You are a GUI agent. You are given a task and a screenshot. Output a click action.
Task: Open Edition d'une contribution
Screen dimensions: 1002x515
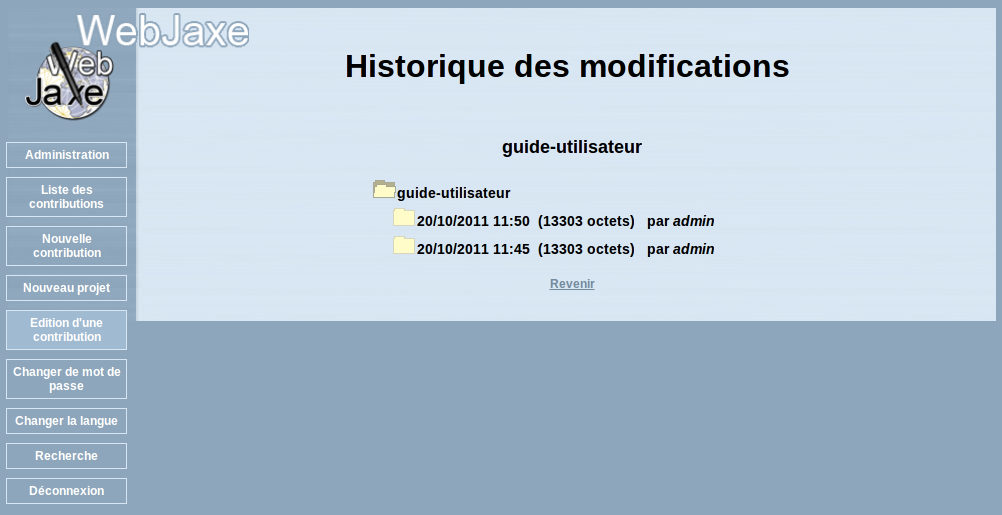point(67,330)
